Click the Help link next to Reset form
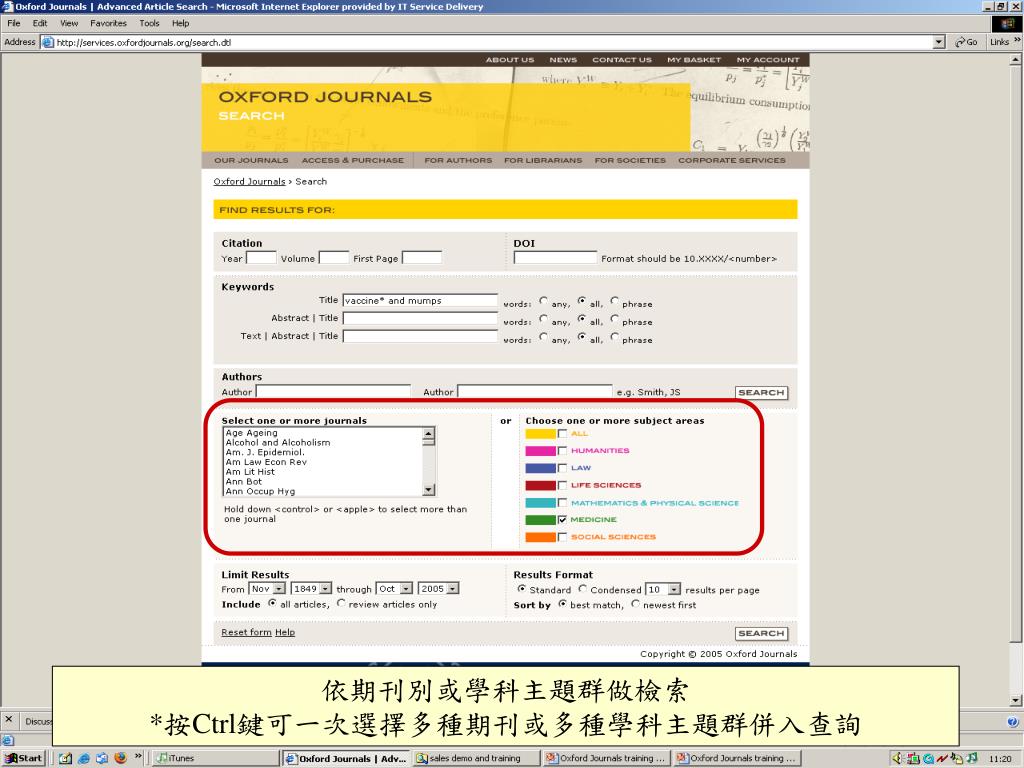 click(x=285, y=632)
